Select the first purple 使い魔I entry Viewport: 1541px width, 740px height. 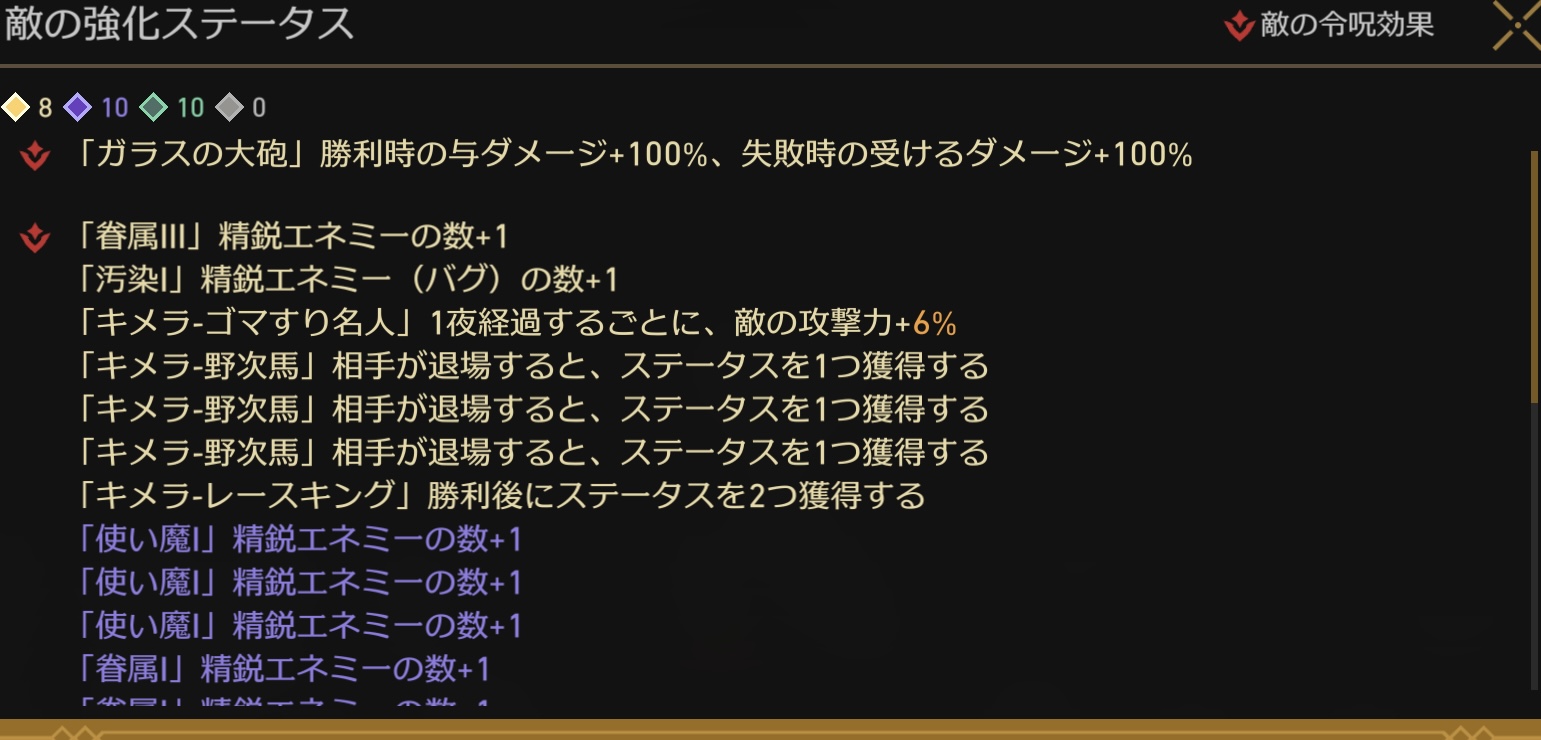click(299, 540)
